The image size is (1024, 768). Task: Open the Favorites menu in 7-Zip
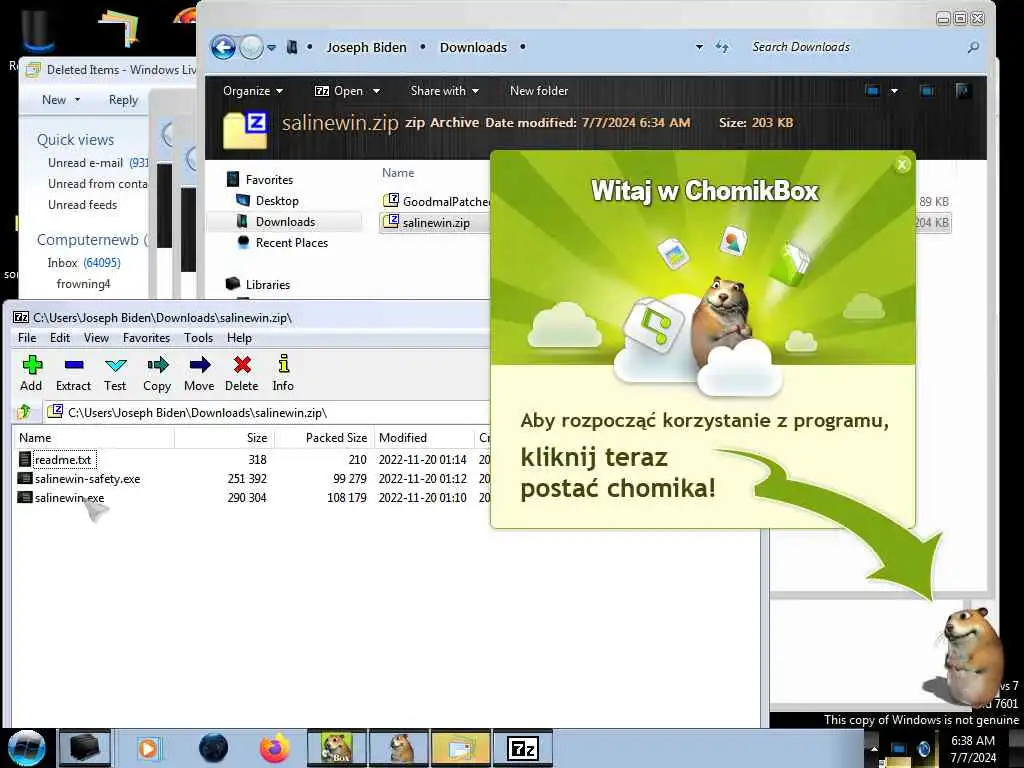coord(146,338)
